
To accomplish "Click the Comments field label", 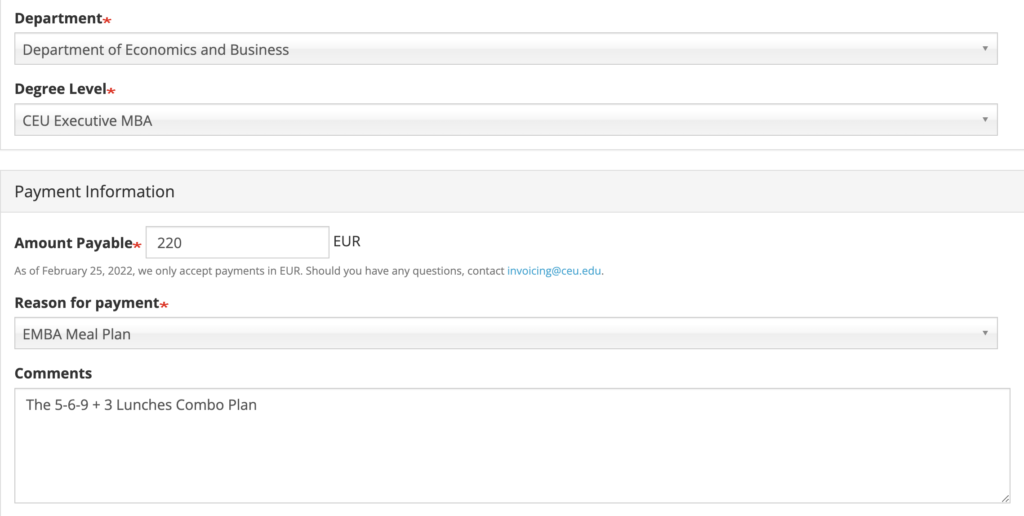I will (x=53, y=373).
